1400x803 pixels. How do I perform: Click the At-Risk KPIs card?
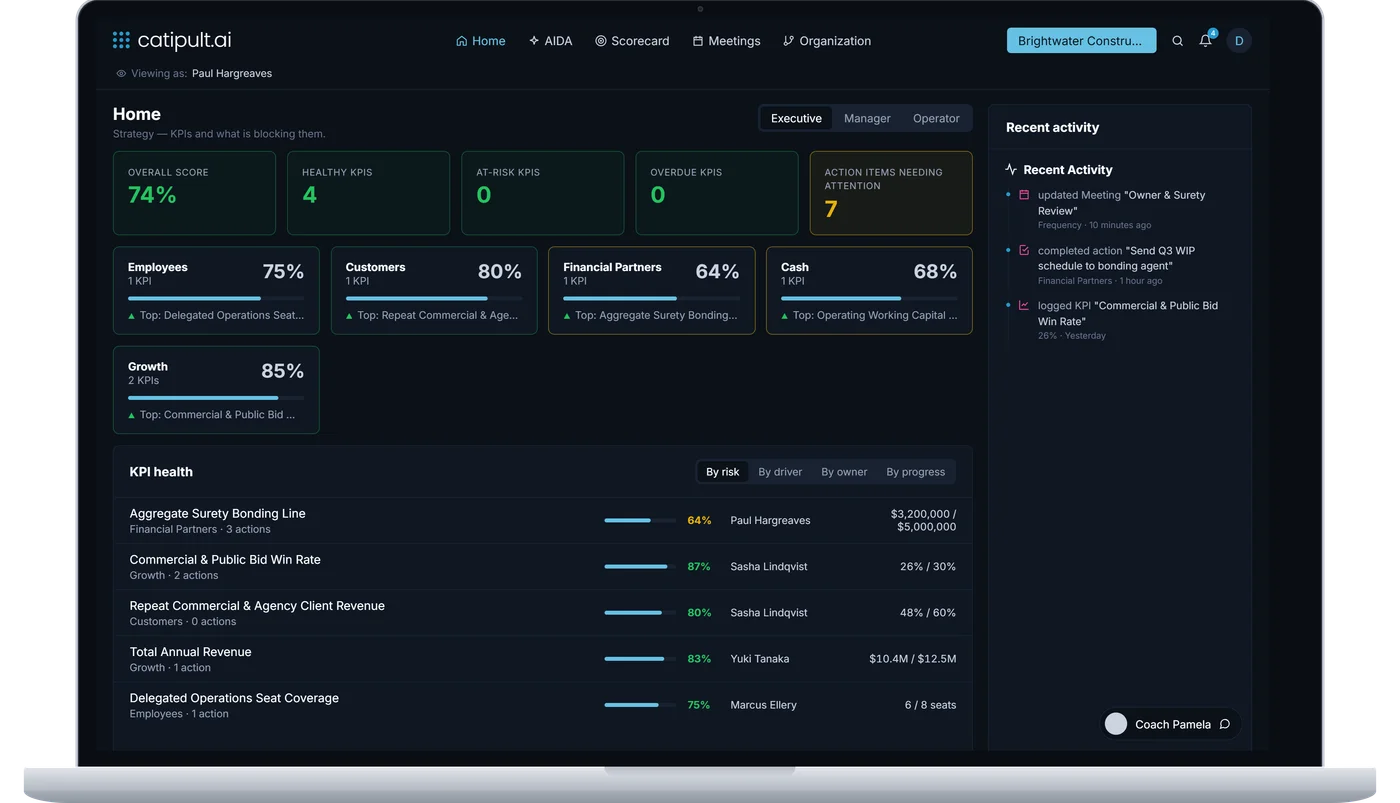tap(543, 193)
